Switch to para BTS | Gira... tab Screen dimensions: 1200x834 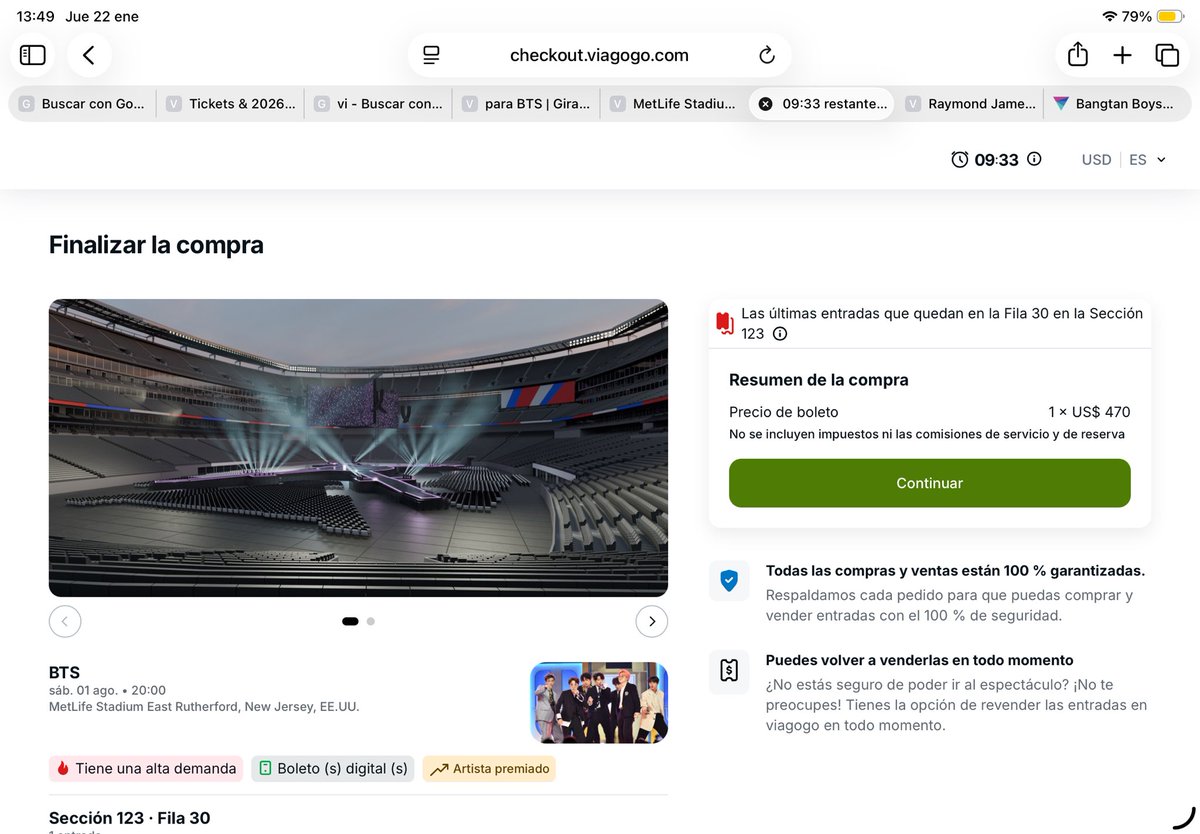tap(526, 104)
